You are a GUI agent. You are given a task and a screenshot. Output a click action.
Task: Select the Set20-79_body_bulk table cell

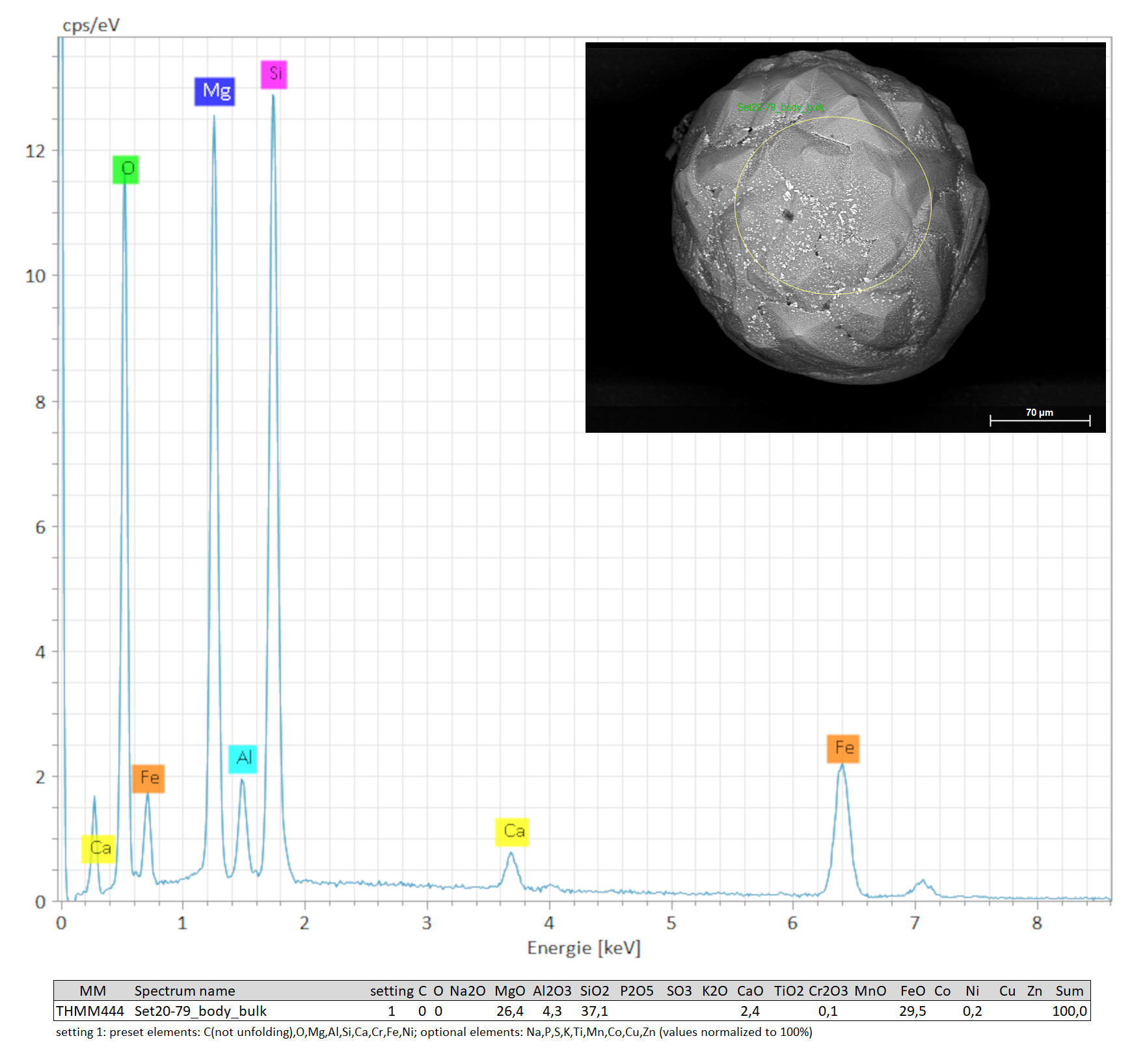click(200, 1011)
